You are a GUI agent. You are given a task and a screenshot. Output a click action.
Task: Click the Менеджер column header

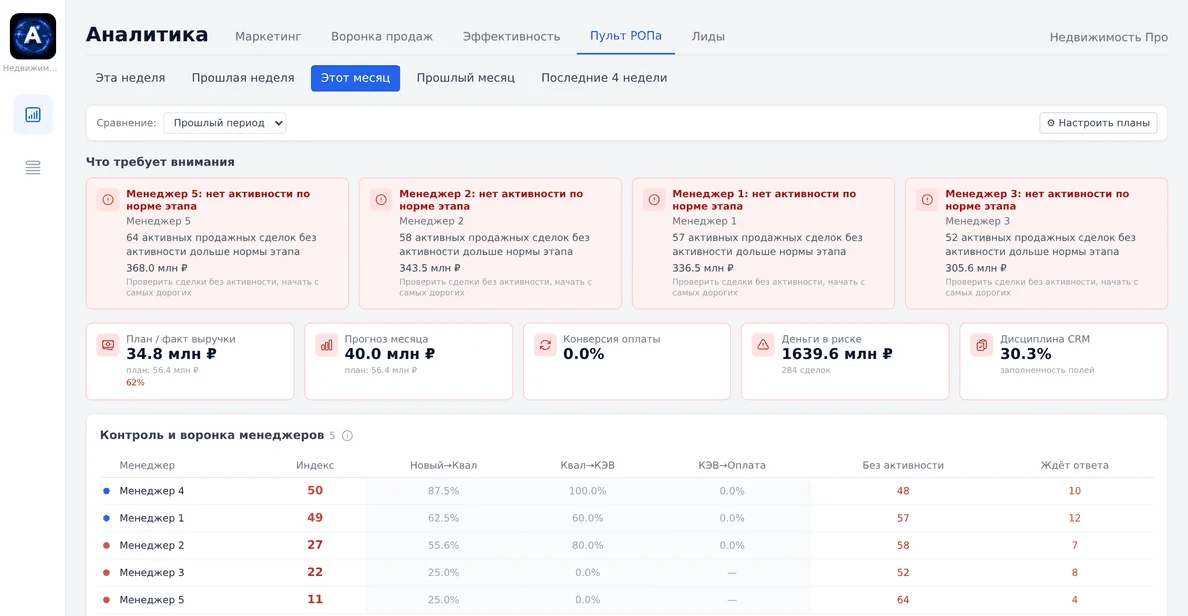tap(147, 465)
